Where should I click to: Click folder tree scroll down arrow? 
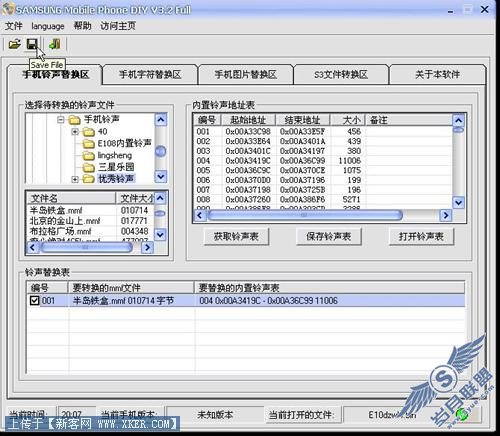(161, 176)
